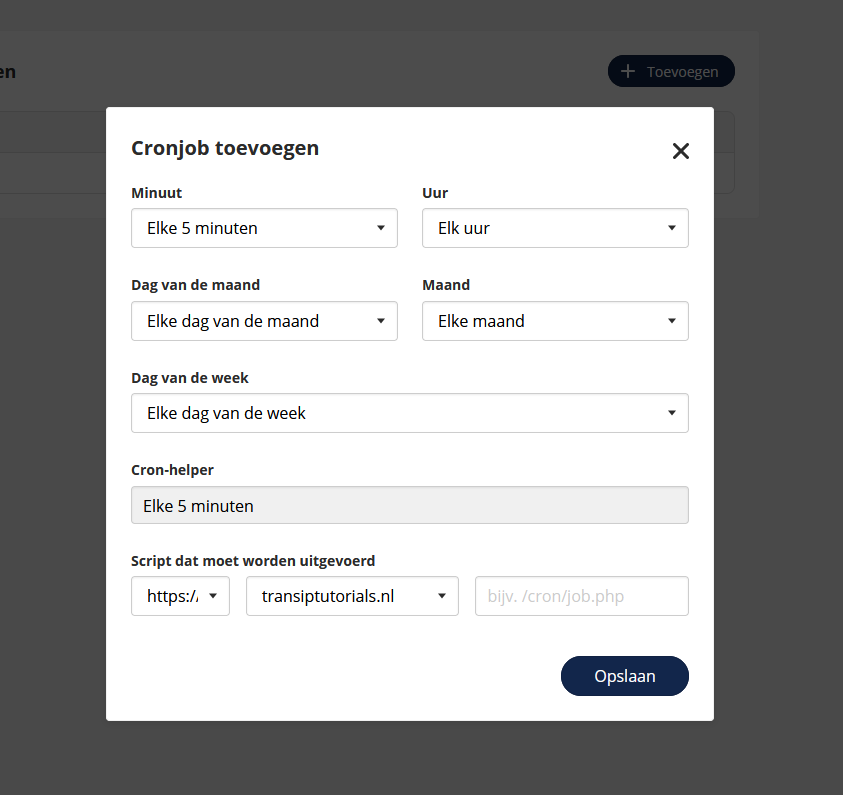
Task: Click the Uur field label
Action: click(x=434, y=192)
